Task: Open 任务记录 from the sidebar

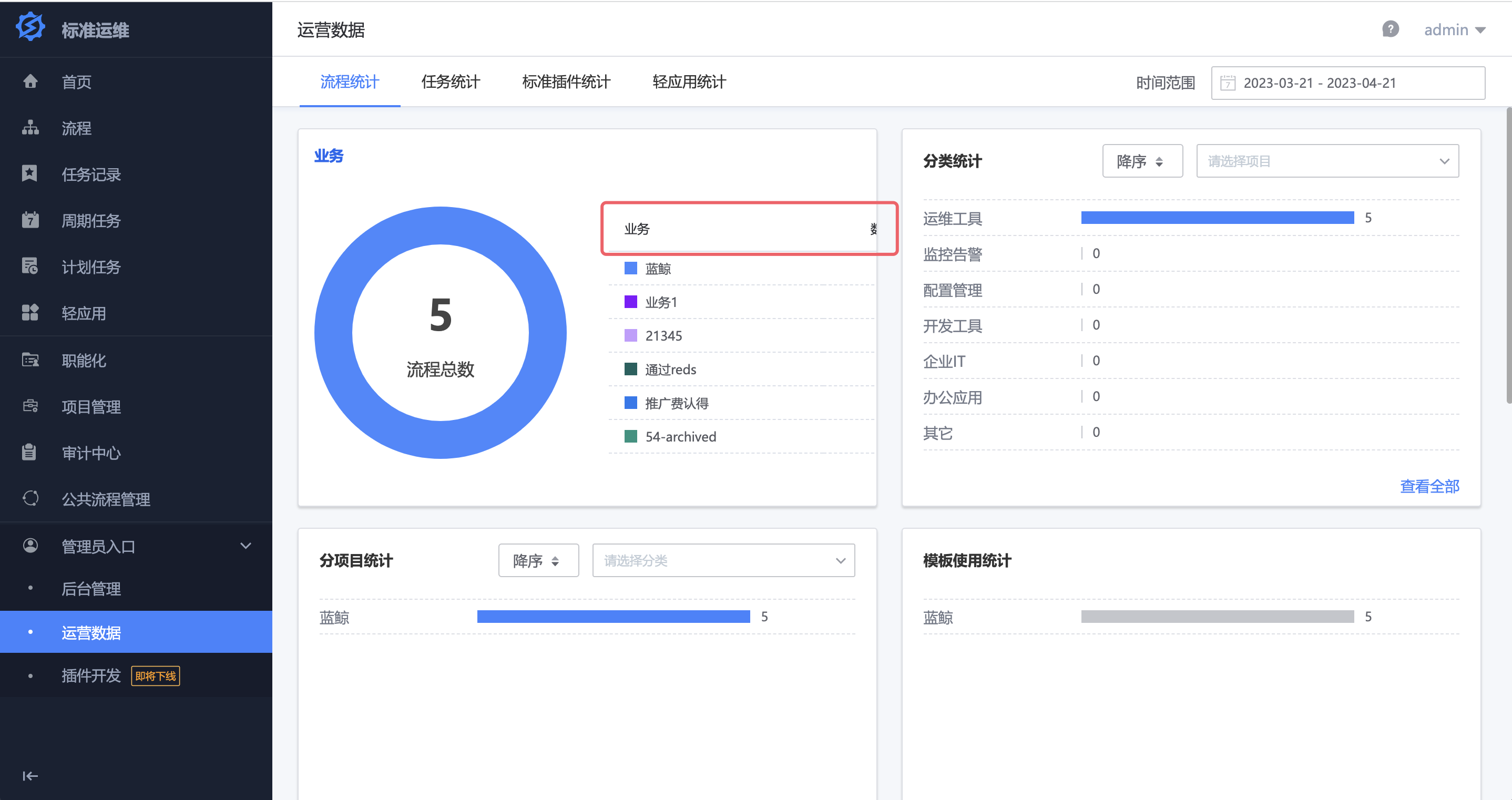Action: pyautogui.click(x=30, y=174)
